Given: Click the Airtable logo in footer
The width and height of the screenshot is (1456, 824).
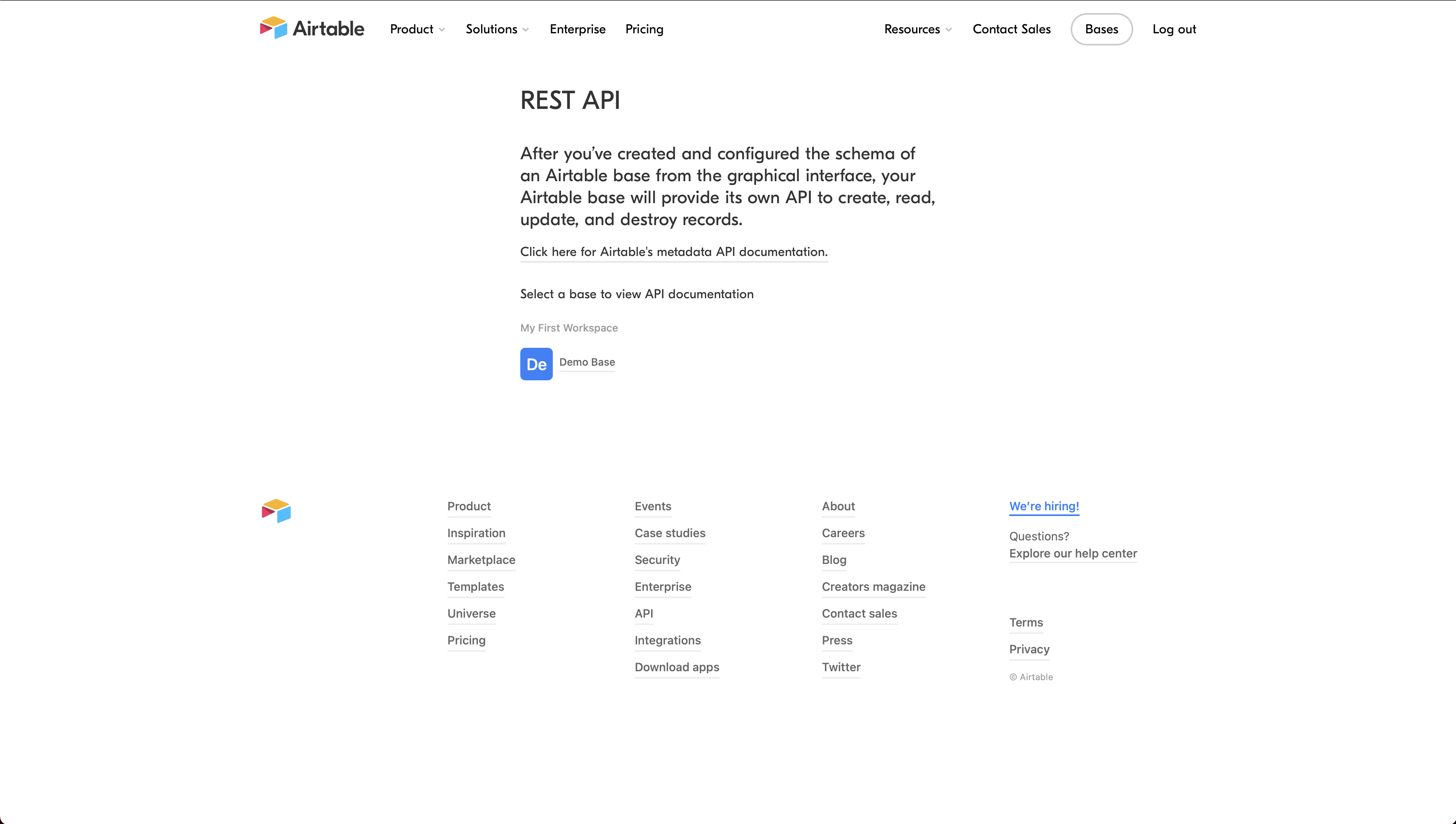Looking at the screenshot, I should point(276,511).
